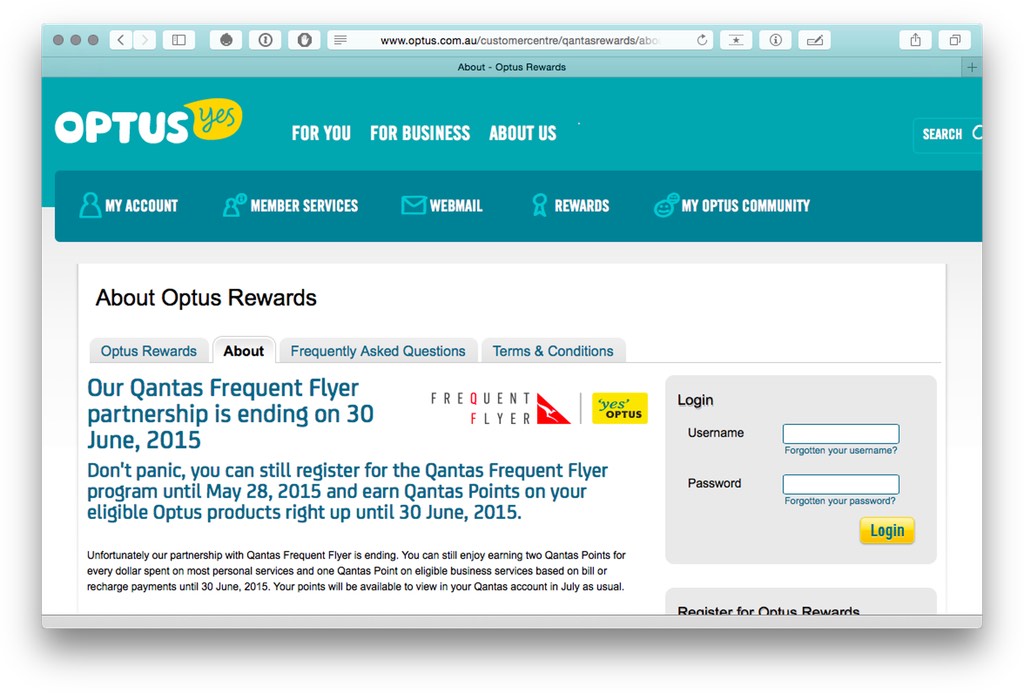Switch to the Optus Rewards tab
The width and height of the screenshot is (1024, 693).
pos(149,351)
